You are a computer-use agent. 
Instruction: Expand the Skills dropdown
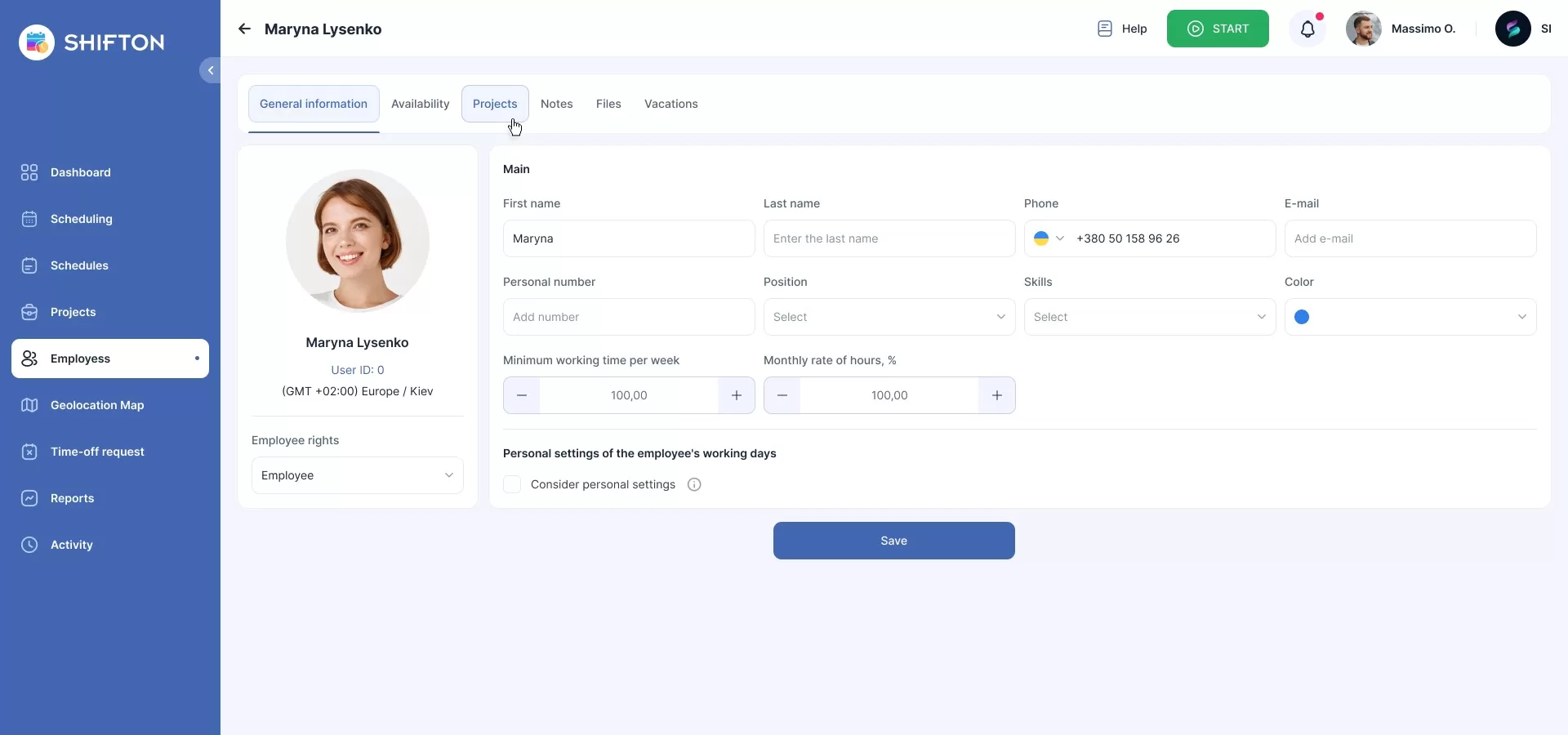click(1149, 317)
